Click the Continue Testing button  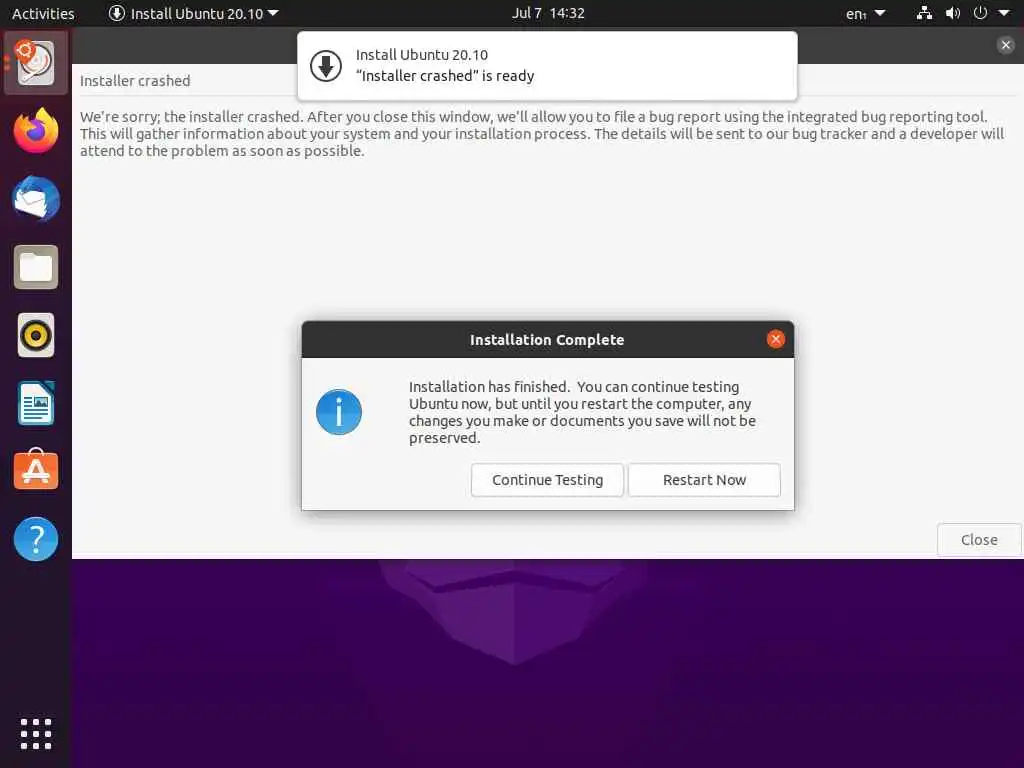[547, 480]
